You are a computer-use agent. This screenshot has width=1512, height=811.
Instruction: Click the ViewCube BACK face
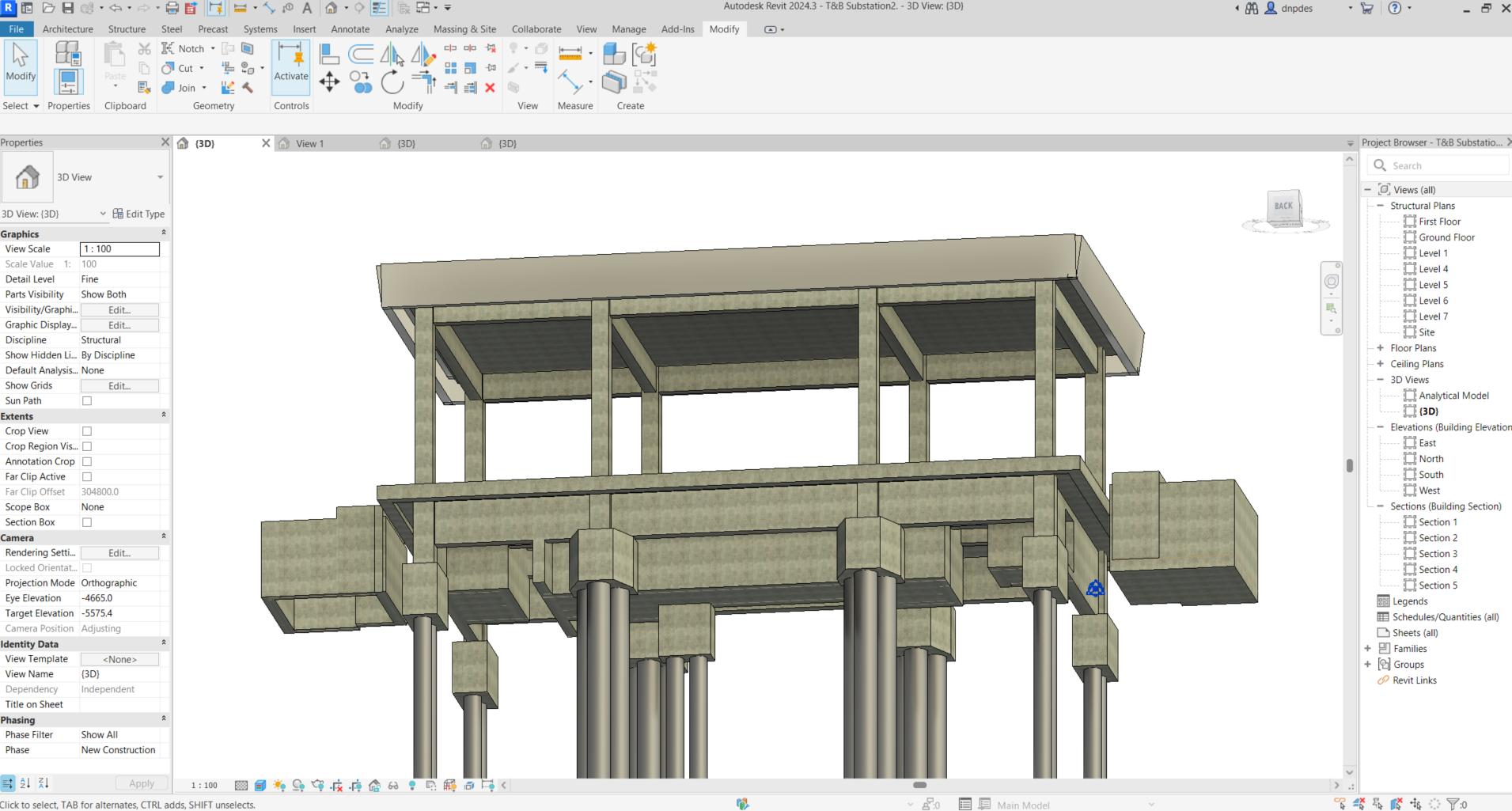1283,207
